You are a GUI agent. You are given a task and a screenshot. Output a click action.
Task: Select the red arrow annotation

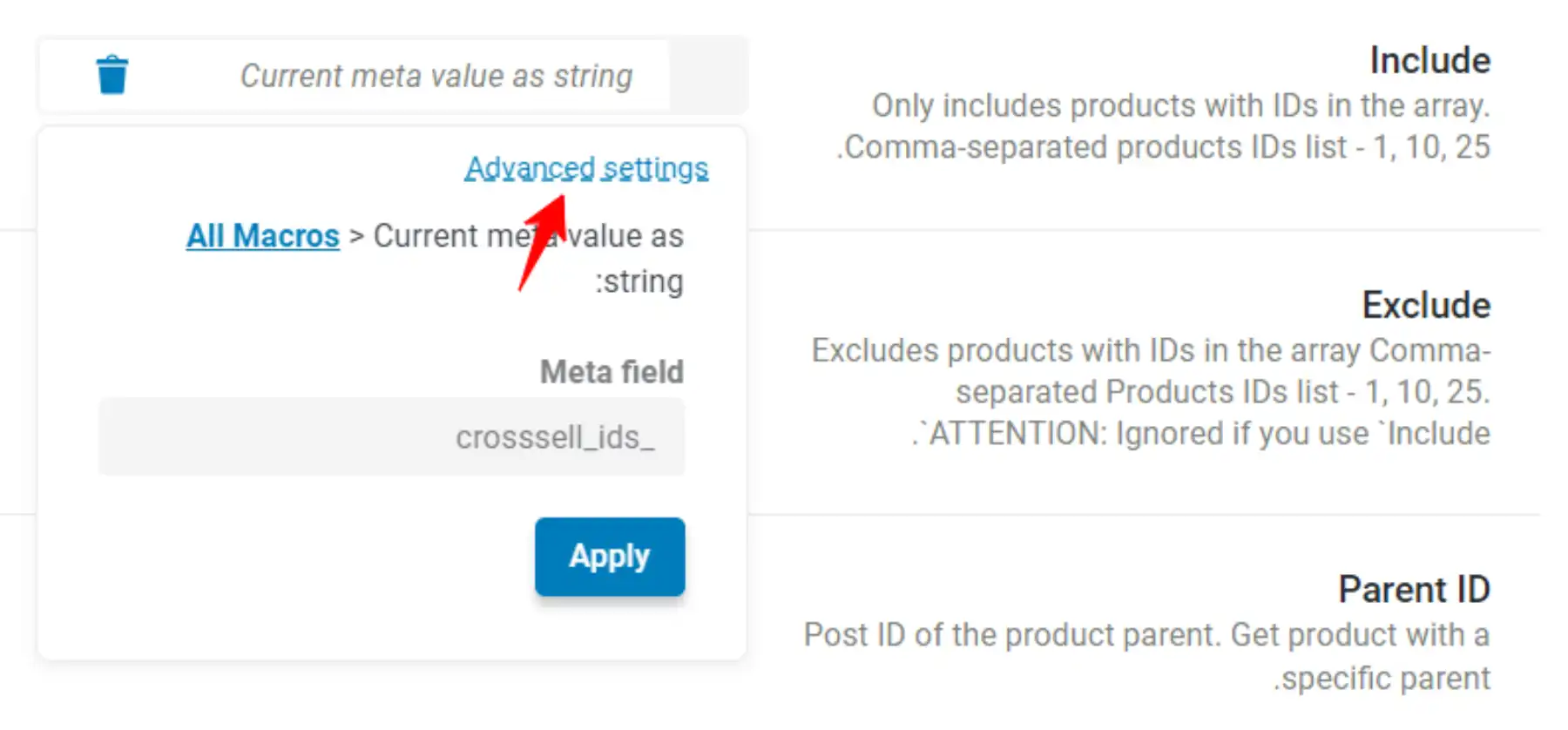543,241
